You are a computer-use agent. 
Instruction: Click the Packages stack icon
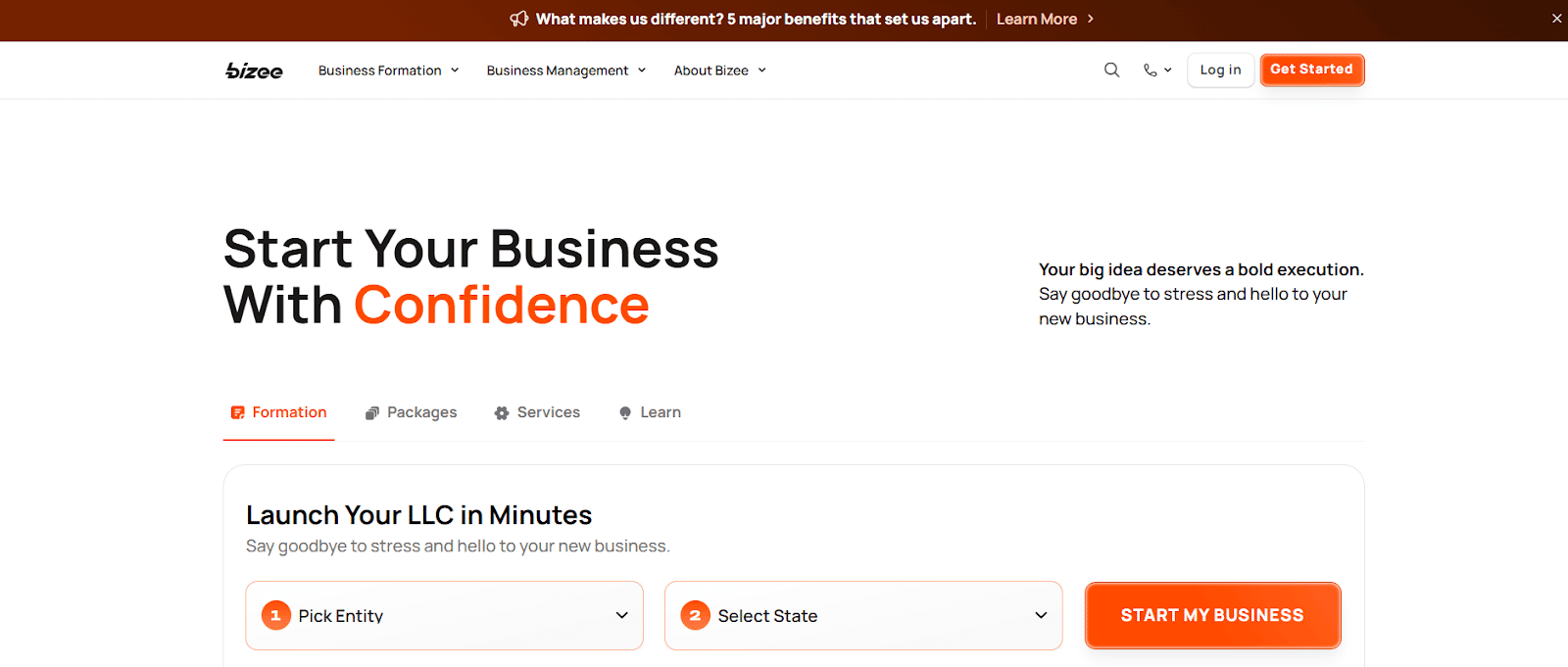pyautogui.click(x=372, y=413)
